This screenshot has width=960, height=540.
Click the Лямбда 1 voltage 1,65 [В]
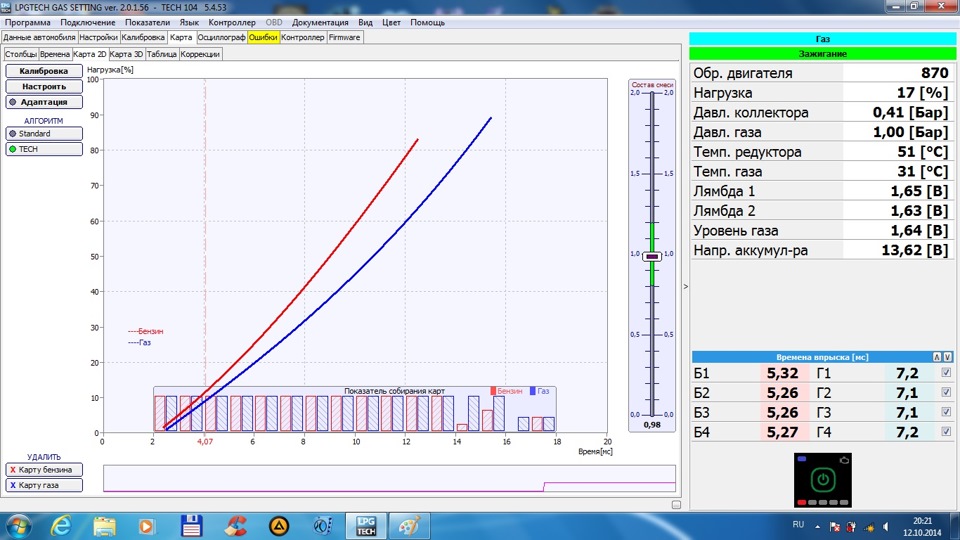pyautogui.click(x=919, y=191)
